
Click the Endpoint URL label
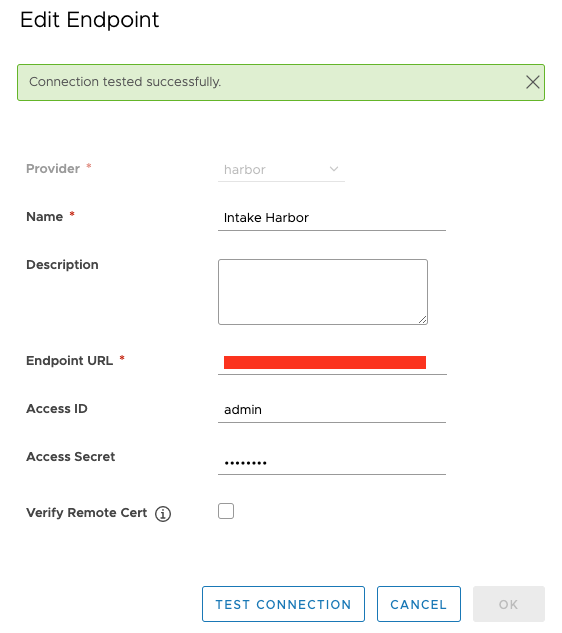(69, 361)
